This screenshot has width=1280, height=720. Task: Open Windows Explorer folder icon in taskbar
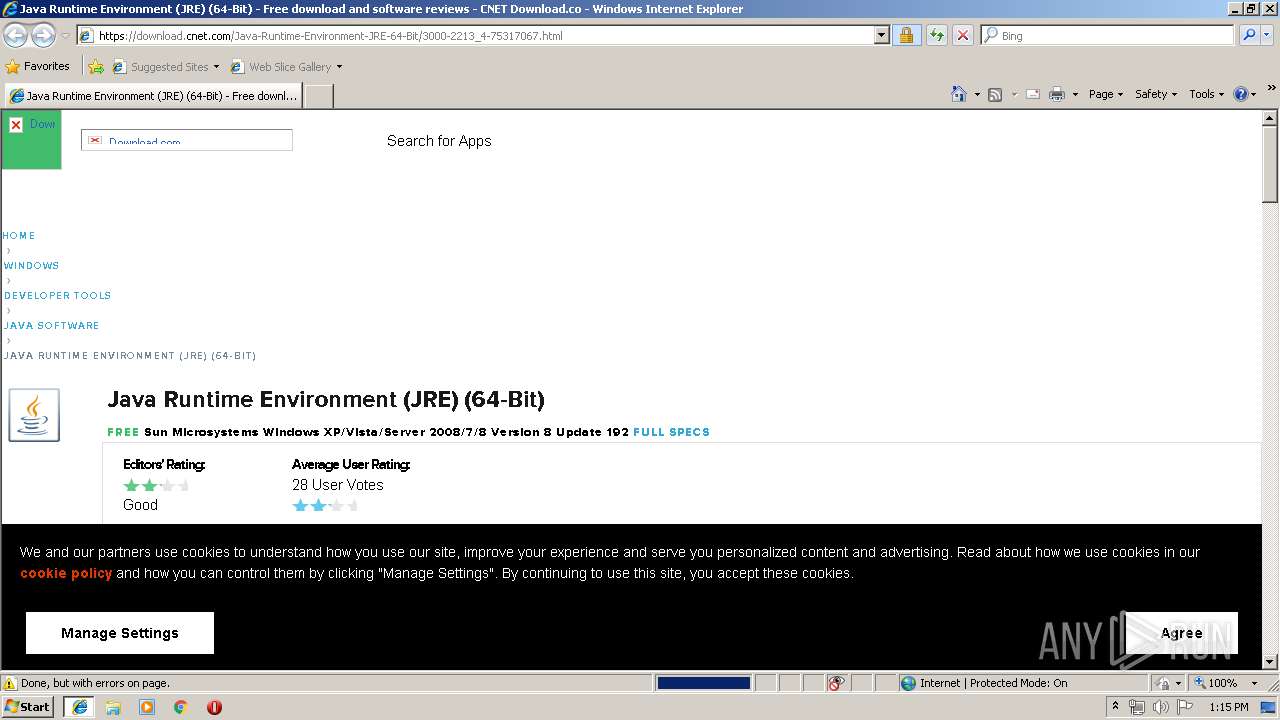click(x=113, y=707)
